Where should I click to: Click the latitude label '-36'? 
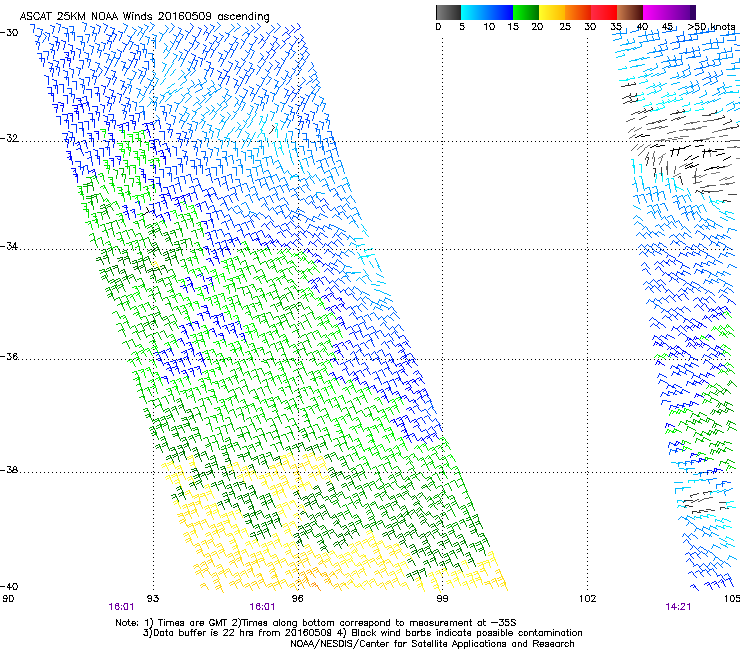pyautogui.click(x=9, y=356)
